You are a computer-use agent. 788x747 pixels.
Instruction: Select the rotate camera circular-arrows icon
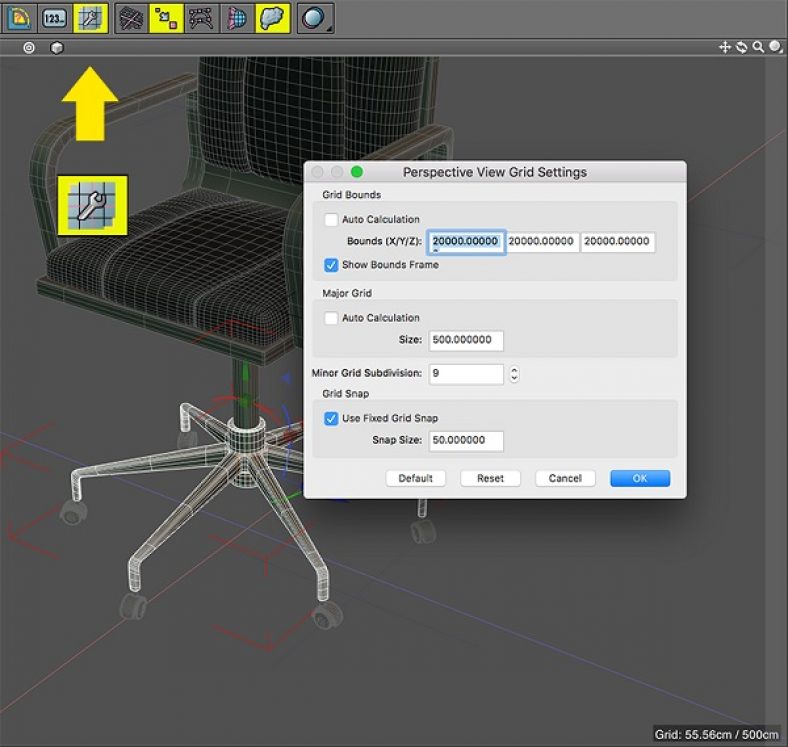pyautogui.click(x=741, y=47)
